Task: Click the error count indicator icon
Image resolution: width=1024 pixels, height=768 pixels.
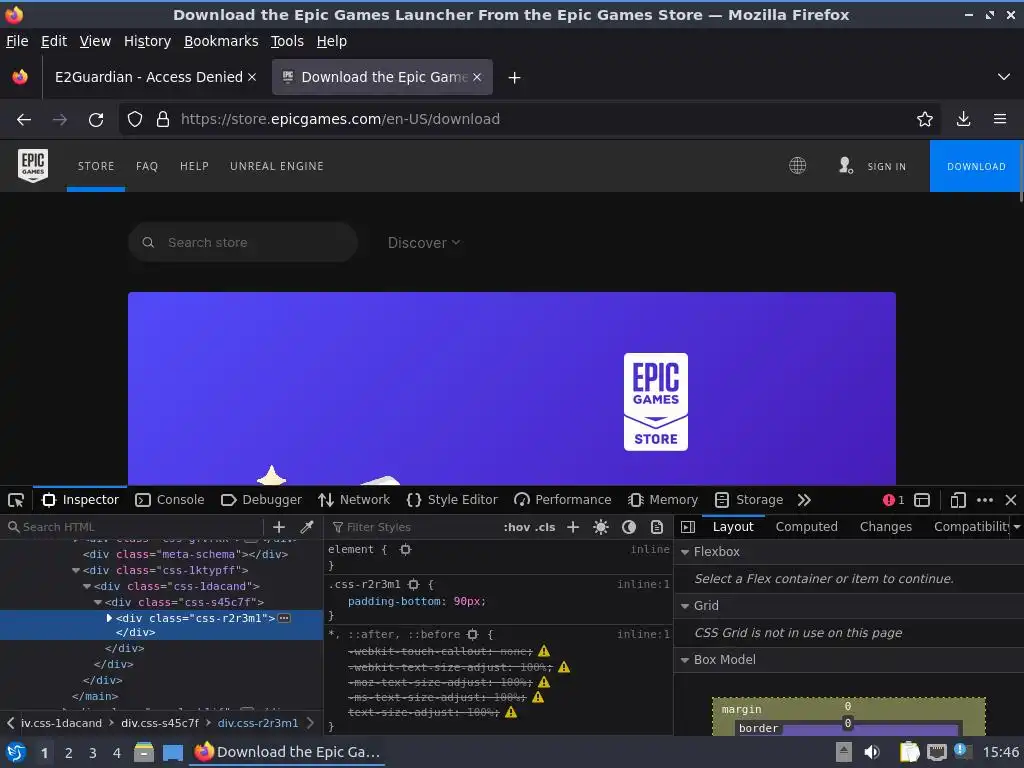Action: click(x=893, y=500)
